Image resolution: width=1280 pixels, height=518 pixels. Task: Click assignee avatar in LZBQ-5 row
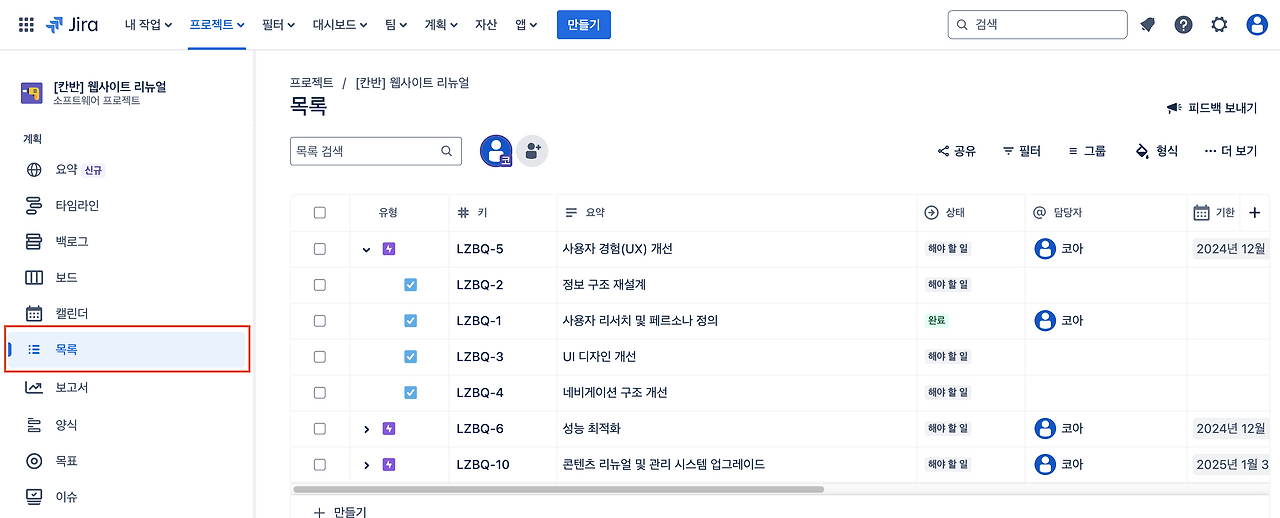pos(1045,249)
